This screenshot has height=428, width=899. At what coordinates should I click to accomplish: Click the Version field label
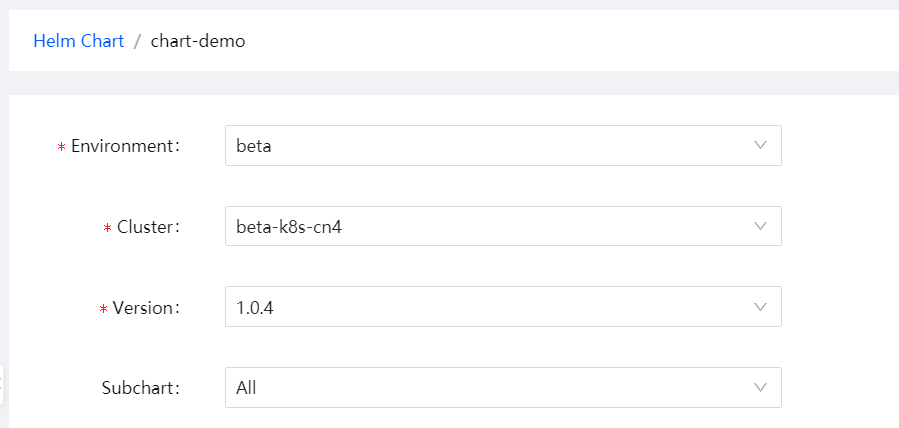[144, 308]
